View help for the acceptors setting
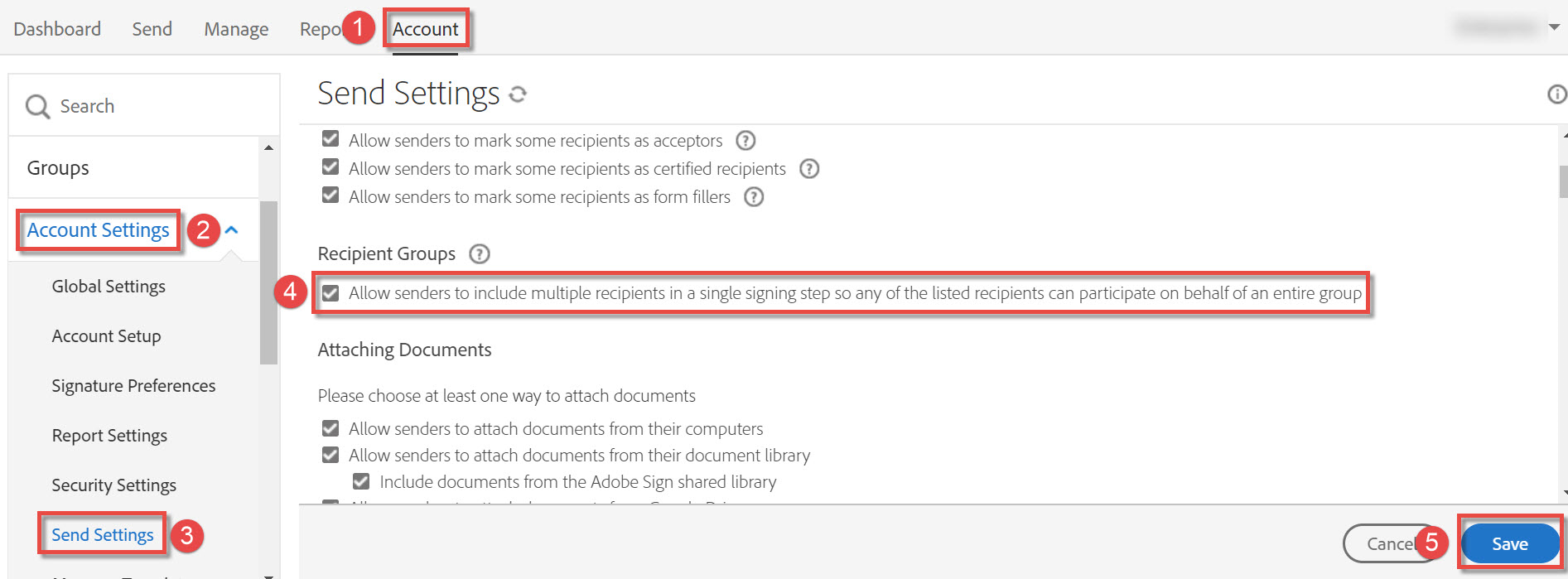This screenshot has height=579, width=1568. click(x=745, y=141)
